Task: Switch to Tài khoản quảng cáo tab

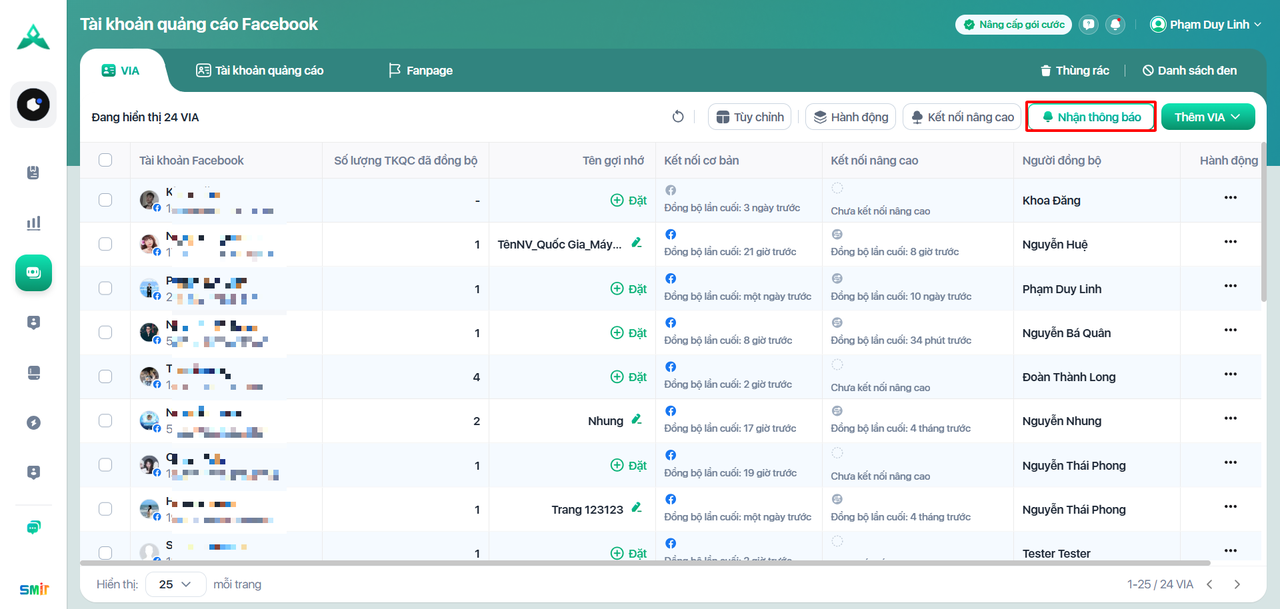Action: pos(259,71)
